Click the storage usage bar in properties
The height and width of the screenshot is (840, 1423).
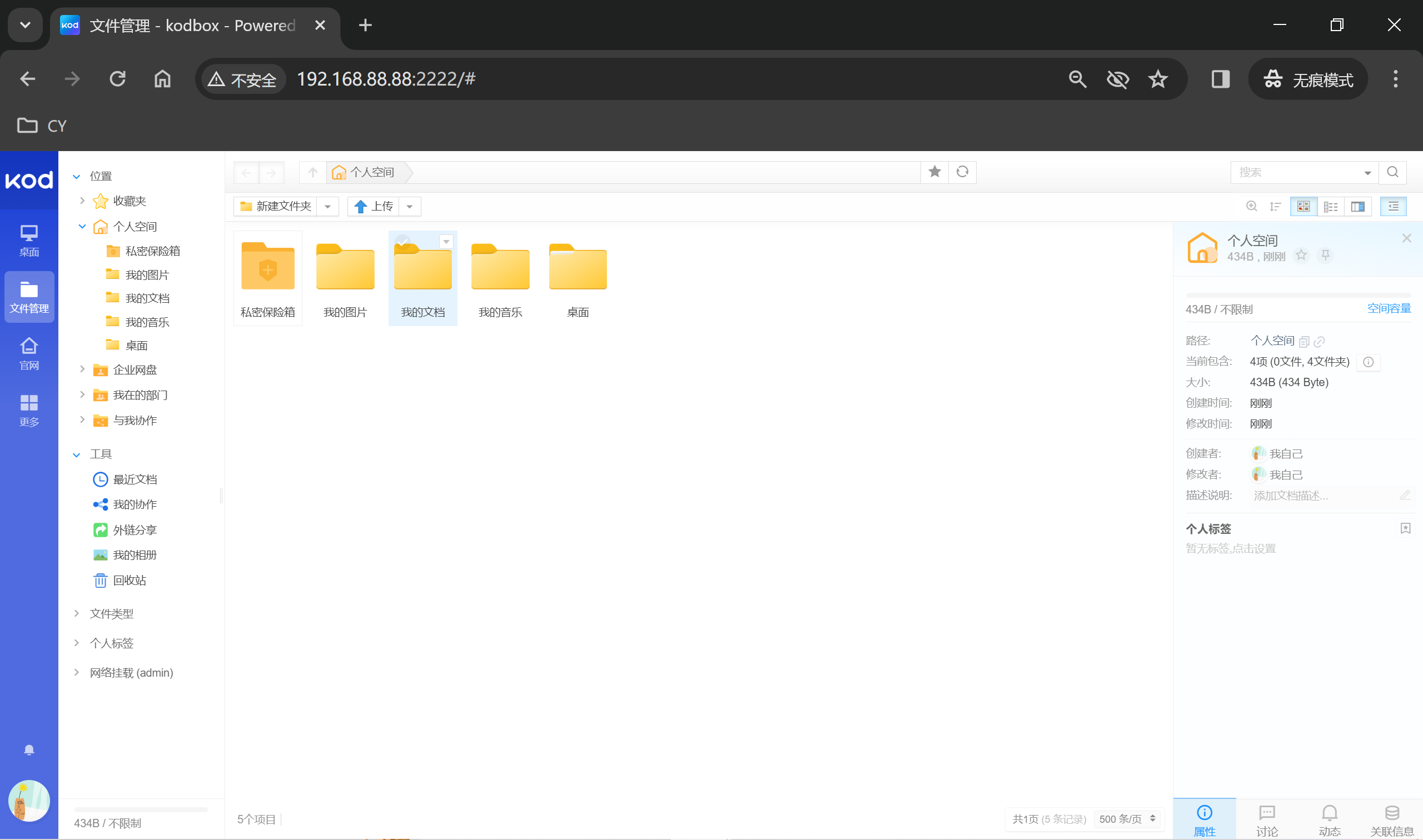tap(1298, 295)
